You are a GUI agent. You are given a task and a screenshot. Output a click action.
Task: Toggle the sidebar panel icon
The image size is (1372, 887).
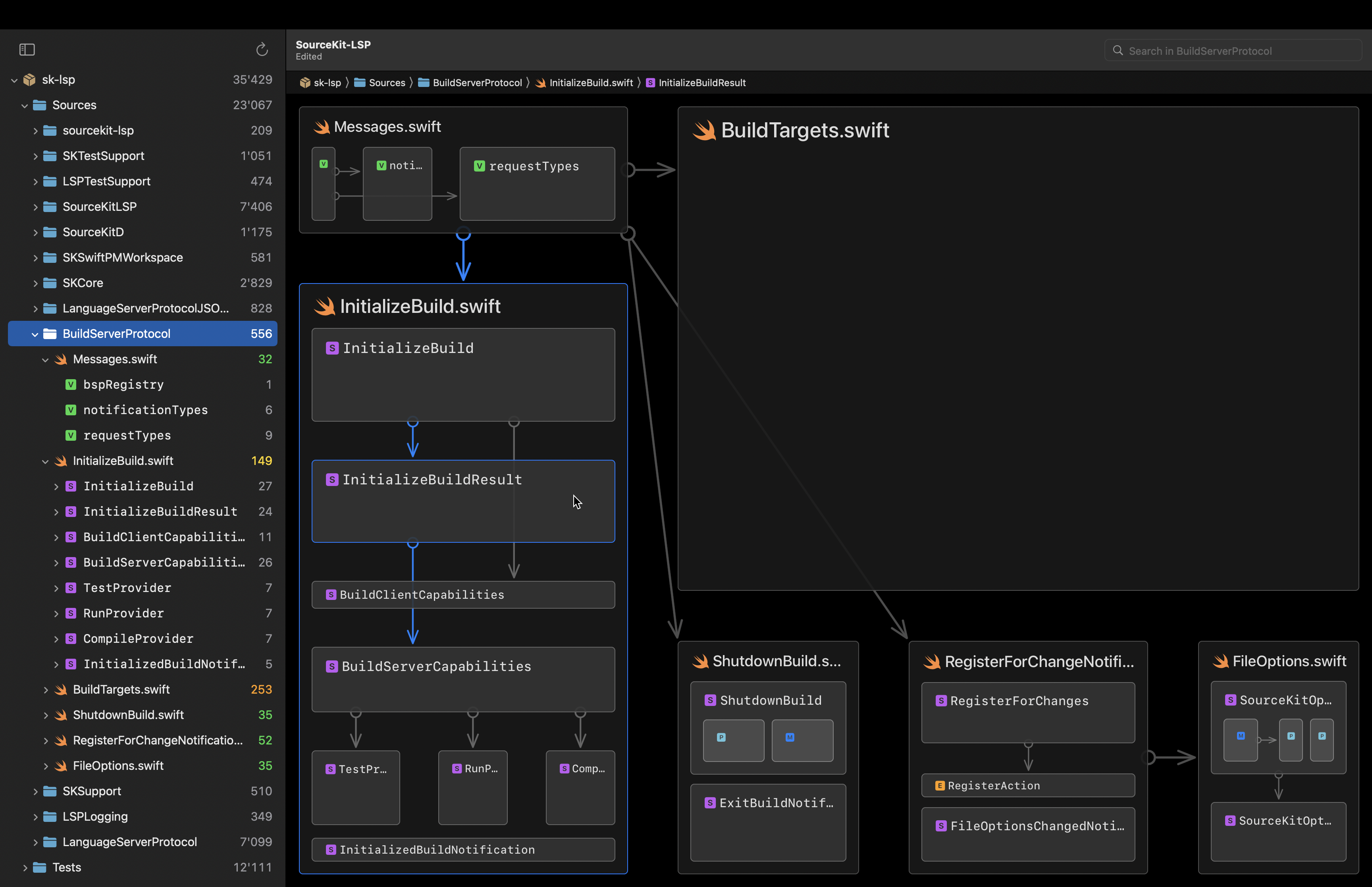point(27,50)
